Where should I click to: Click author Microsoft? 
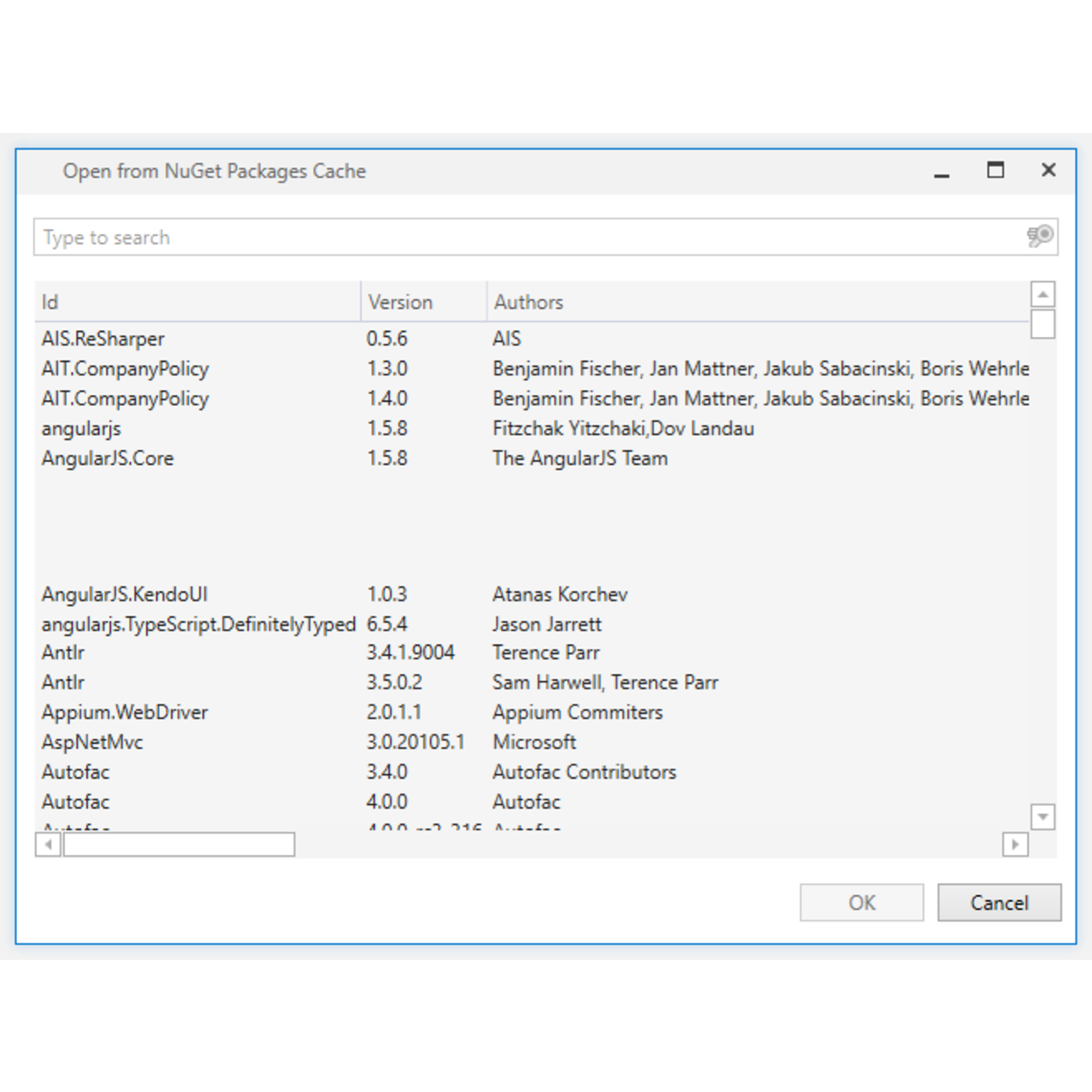(534, 742)
